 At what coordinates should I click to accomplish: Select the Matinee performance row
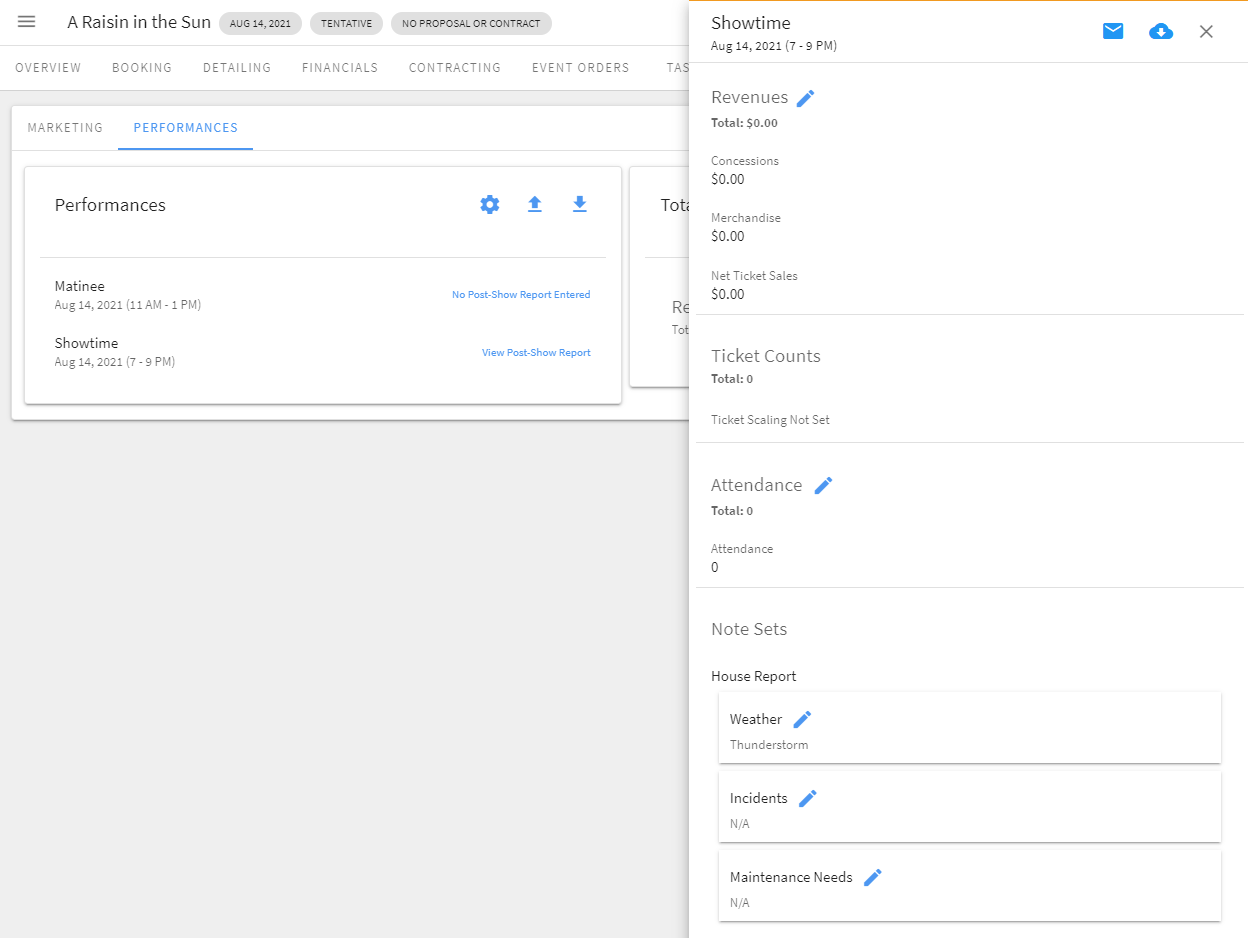(322, 295)
